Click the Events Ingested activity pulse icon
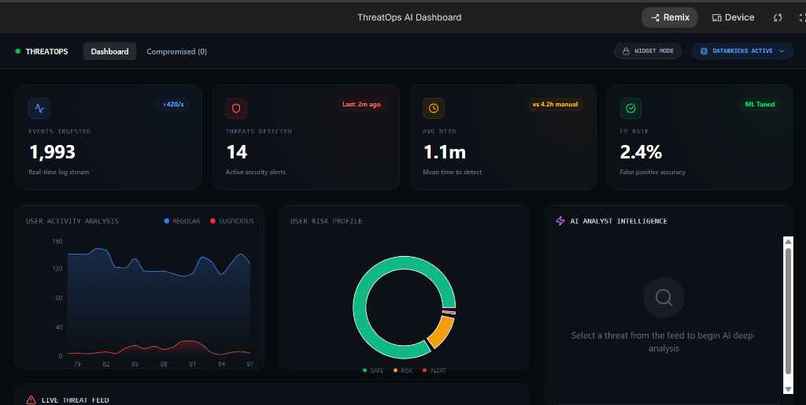This screenshot has width=806, height=405. (x=39, y=108)
